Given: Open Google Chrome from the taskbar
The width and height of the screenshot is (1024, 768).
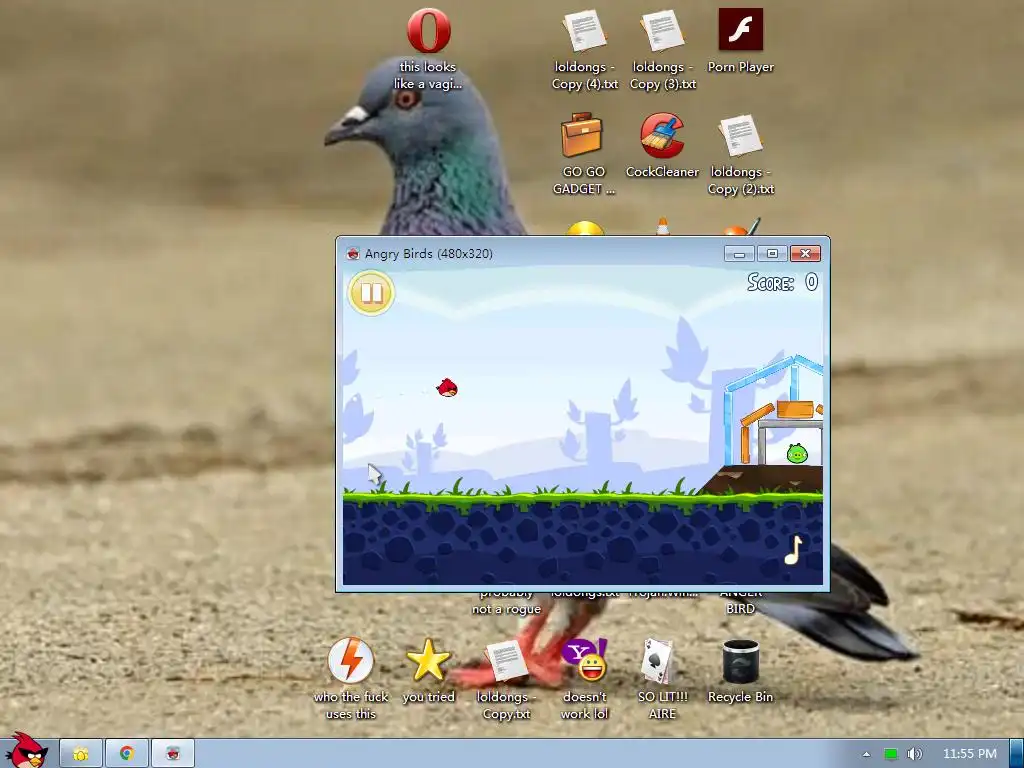Looking at the screenshot, I should pos(127,754).
